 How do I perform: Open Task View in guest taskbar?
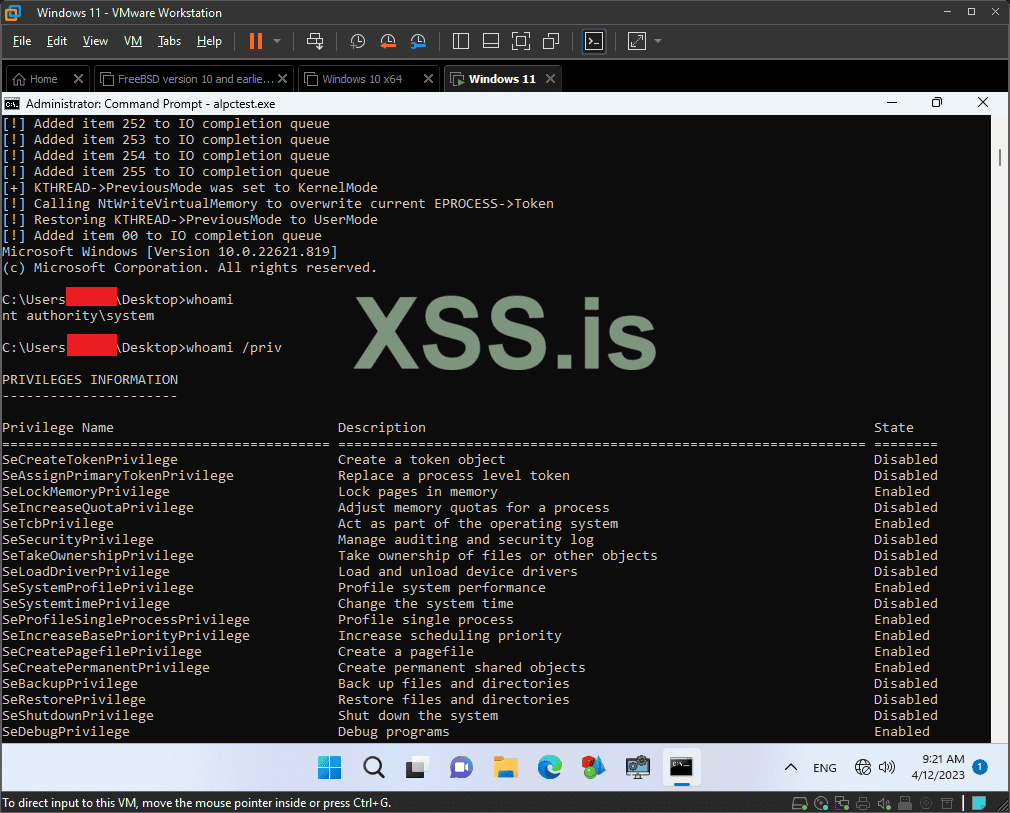[x=417, y=767]
